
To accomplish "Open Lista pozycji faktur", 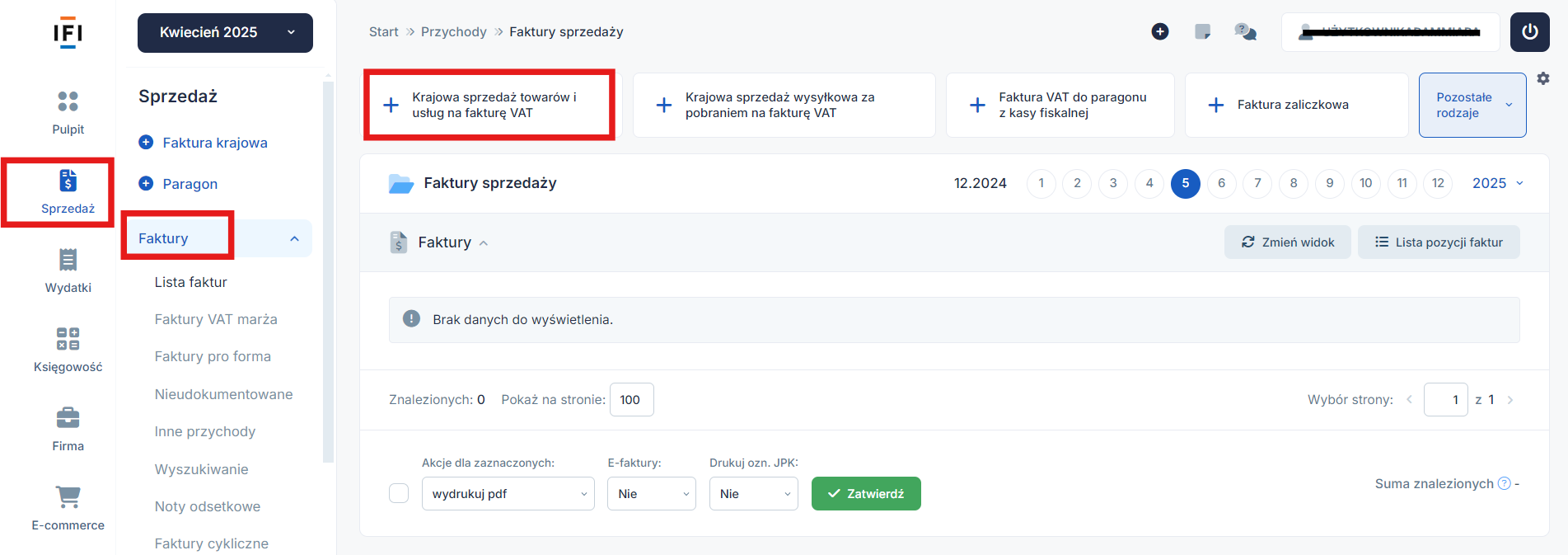I will pyautogui.click(x=1439, y=242).
